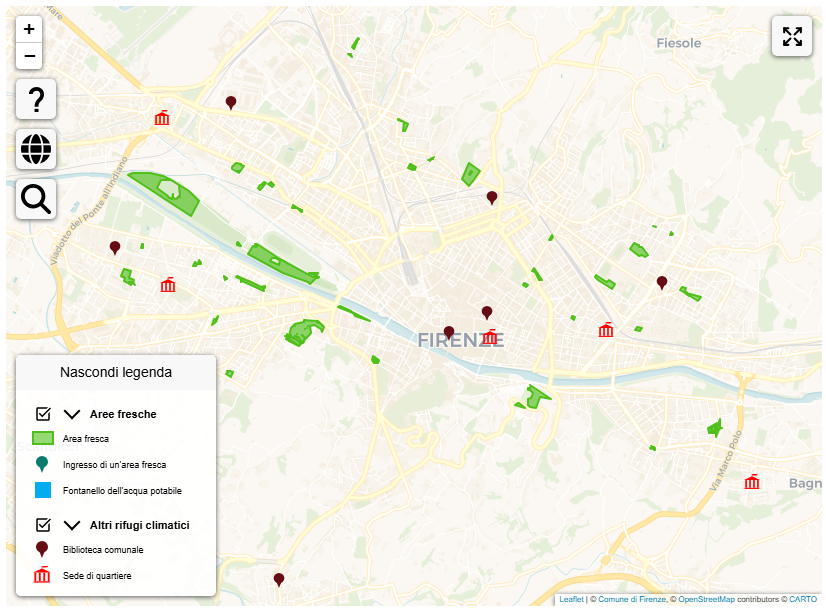The image size is (826, 611).
Task: Click the Aree fresche group label
Action: pyautogui.click(x=123, y=414)
